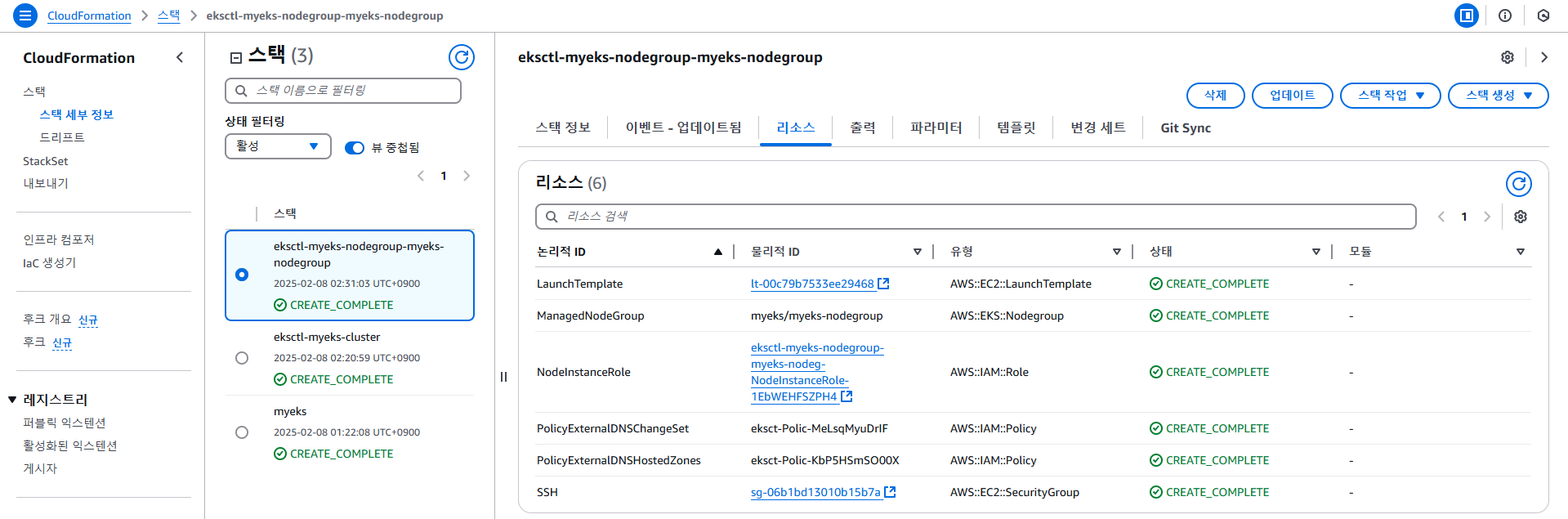
Task: Open NodeInstanceRole external link icon
Action: 847,396
